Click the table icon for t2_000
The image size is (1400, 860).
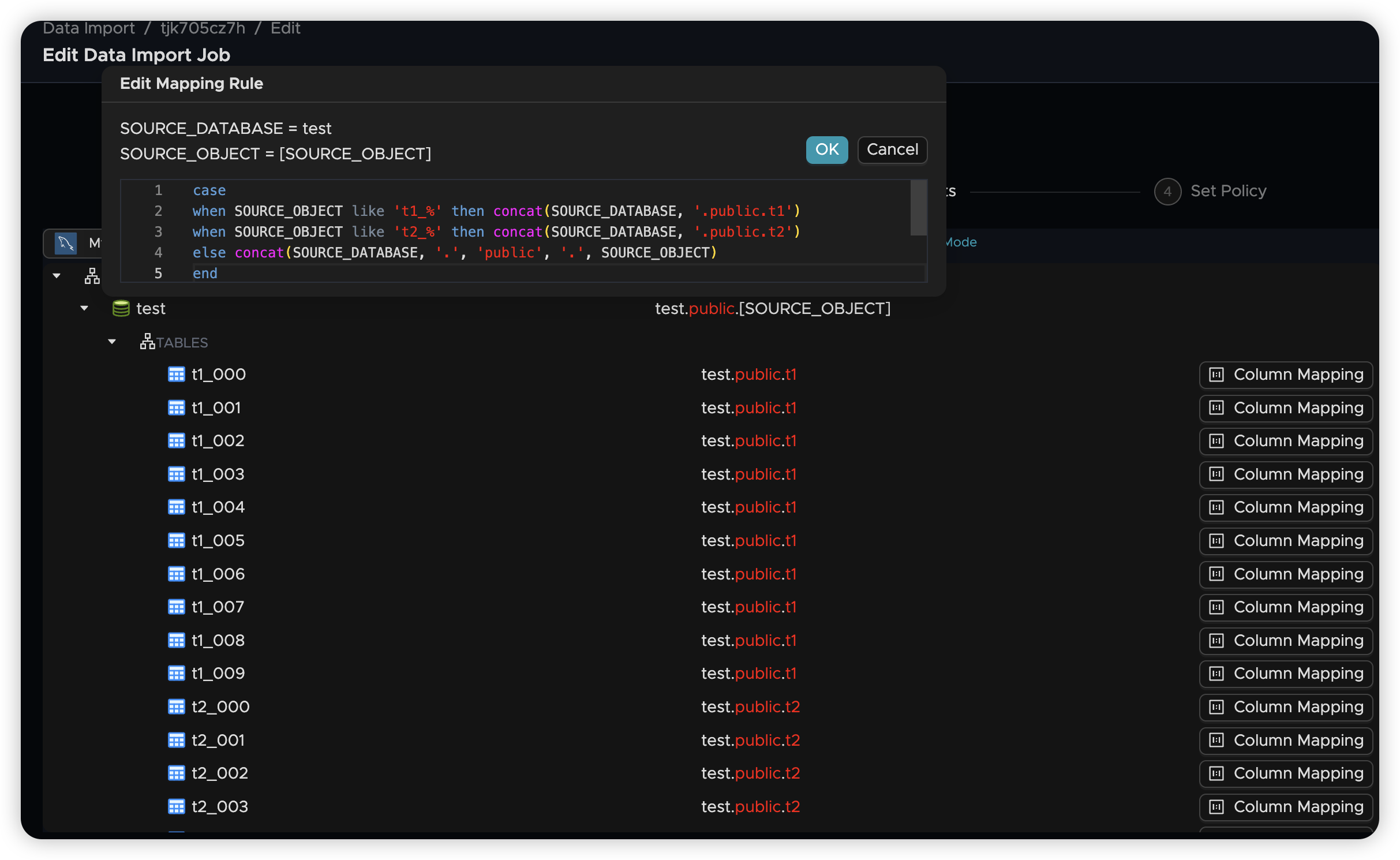[176, 707]
